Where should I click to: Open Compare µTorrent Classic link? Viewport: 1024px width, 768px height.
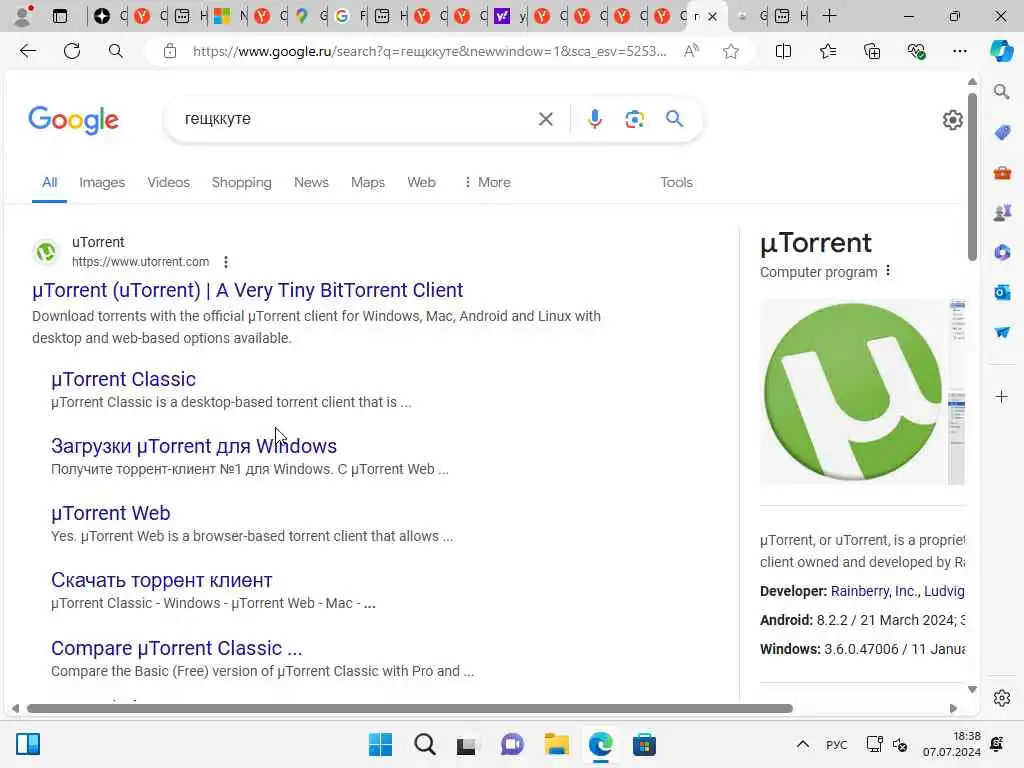pos(176,648)
